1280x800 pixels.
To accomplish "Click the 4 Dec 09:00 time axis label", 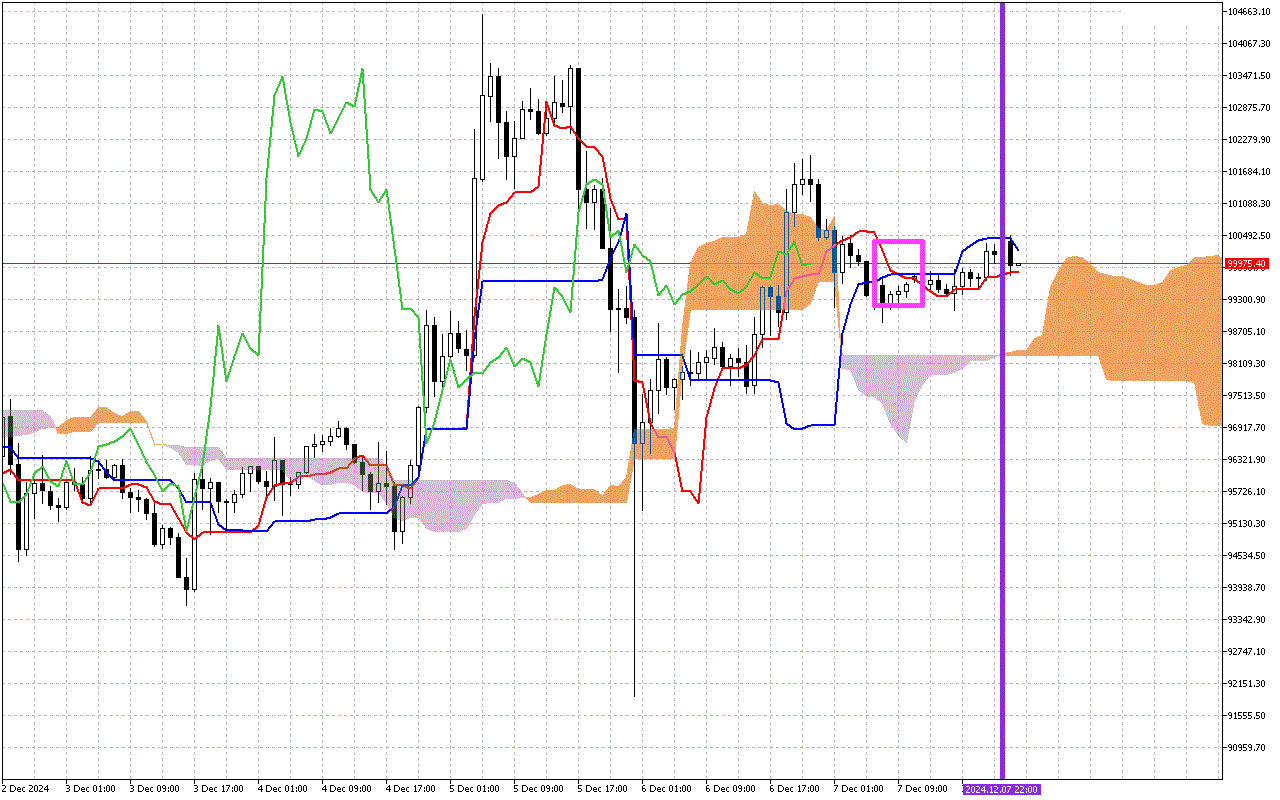I will (348, 789).
